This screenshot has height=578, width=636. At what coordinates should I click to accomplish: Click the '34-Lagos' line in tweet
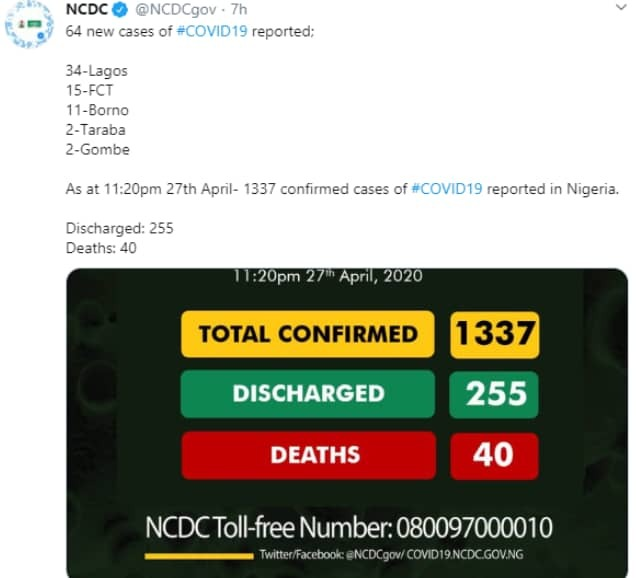98,71
